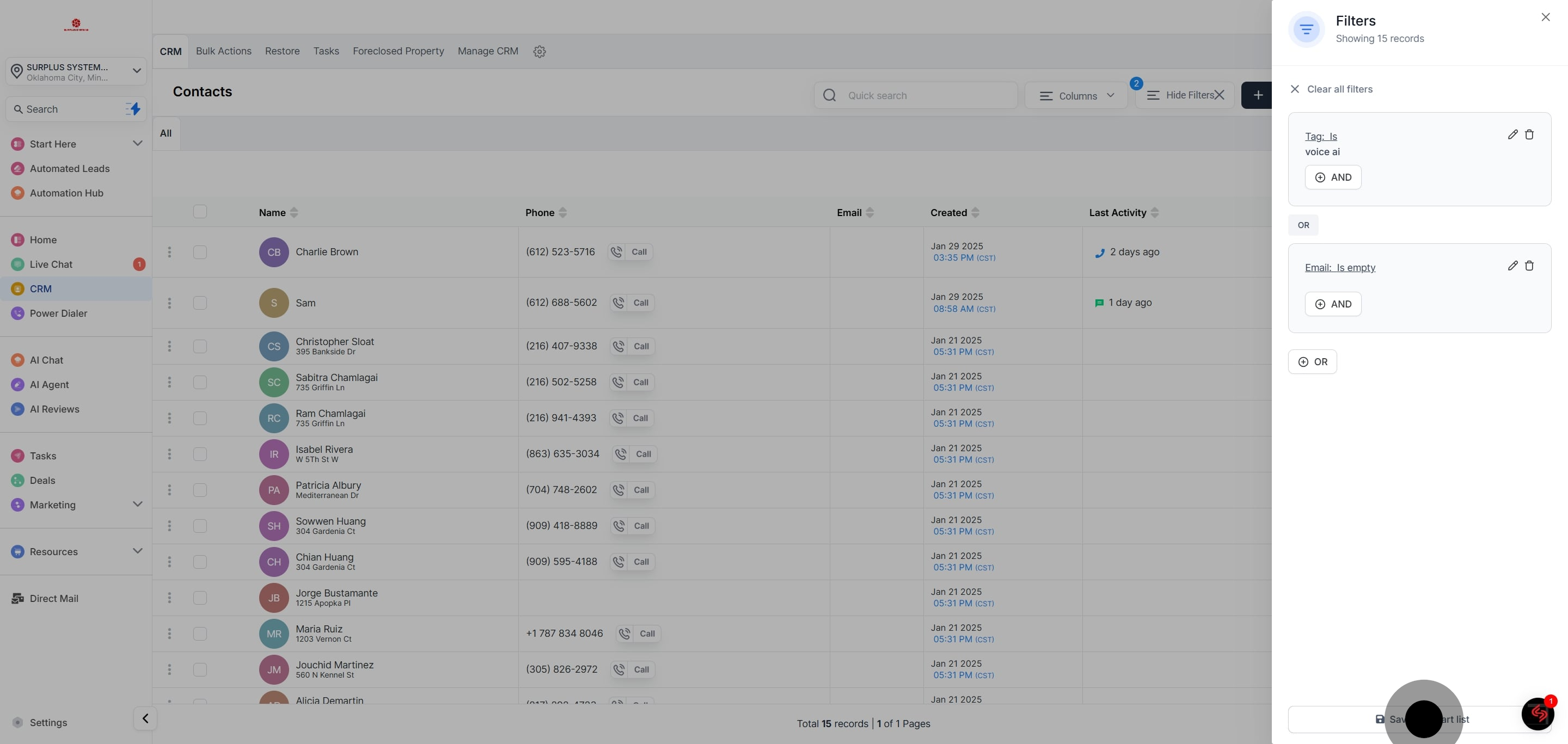
Task: Switch to the Bulk Actions tab
Action: tap(223, 51)
